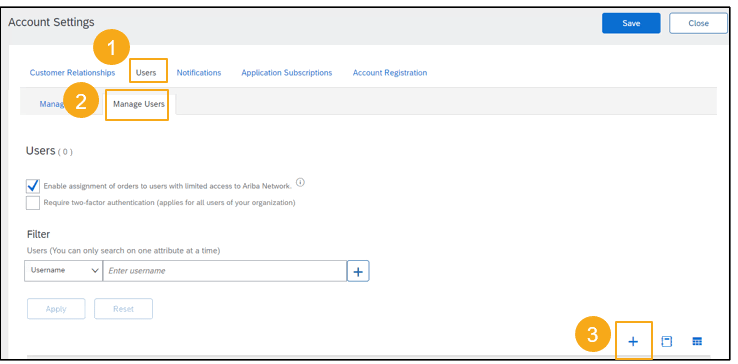Select the Users tab
The width and height of the screenshot is (738, 364).
[x=146, y=73]
